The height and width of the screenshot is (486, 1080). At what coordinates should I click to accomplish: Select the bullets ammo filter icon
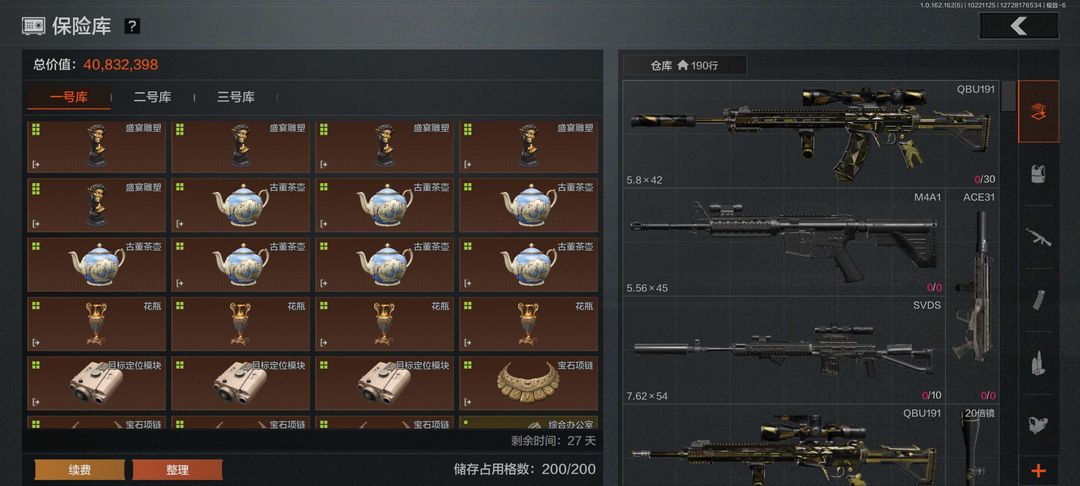tap(1038, 363)
